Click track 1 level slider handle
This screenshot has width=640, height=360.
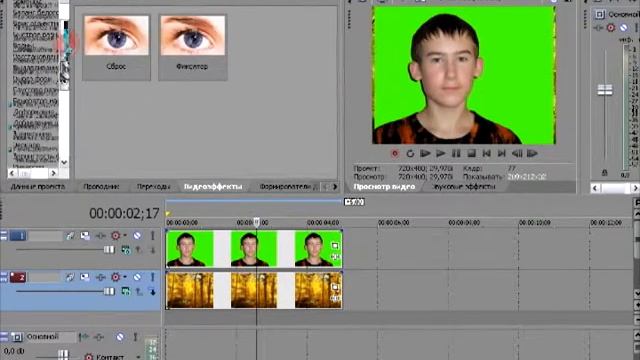tap(109, 250)
